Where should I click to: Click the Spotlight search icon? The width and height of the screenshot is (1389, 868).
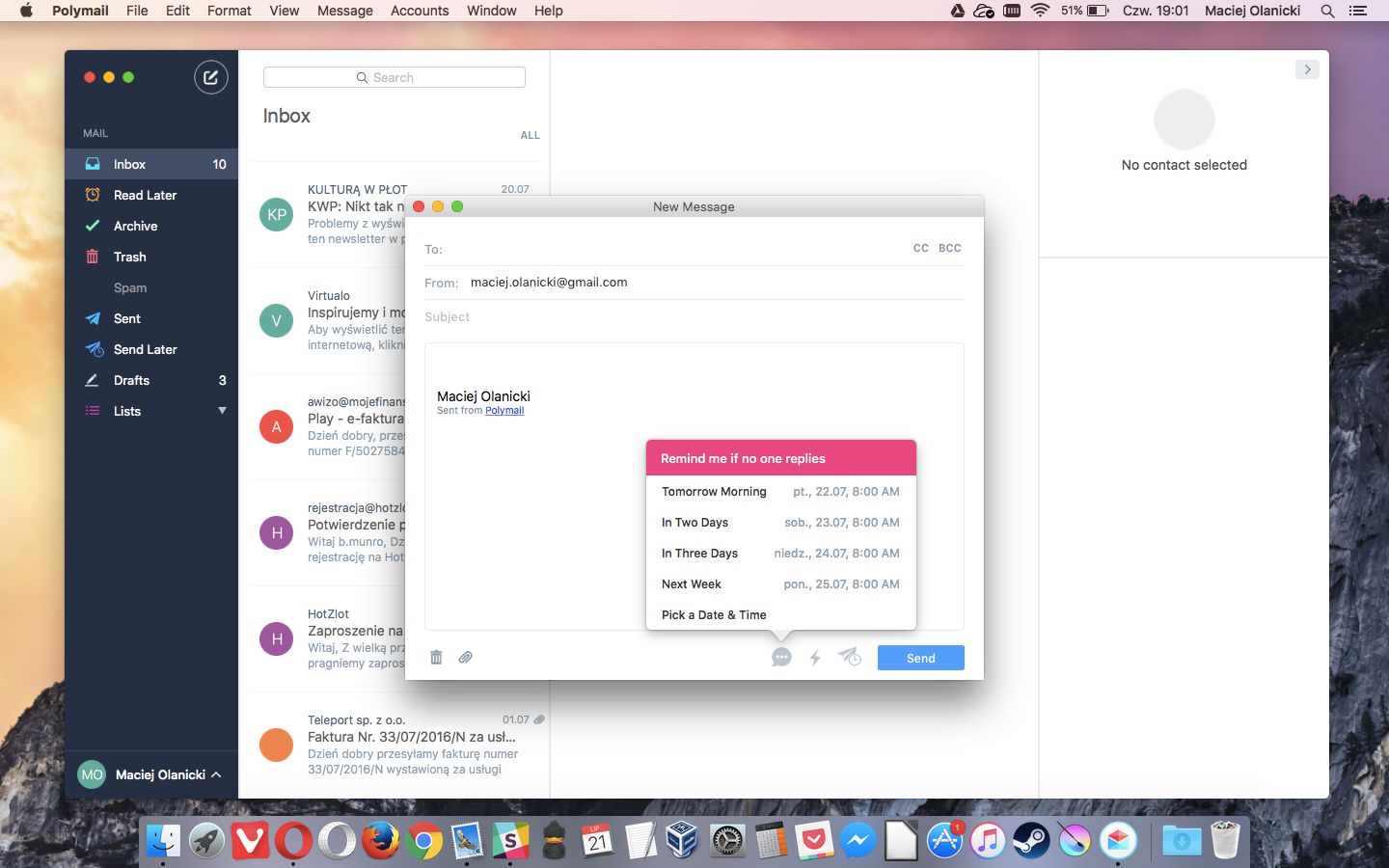tap(1327, 11)
